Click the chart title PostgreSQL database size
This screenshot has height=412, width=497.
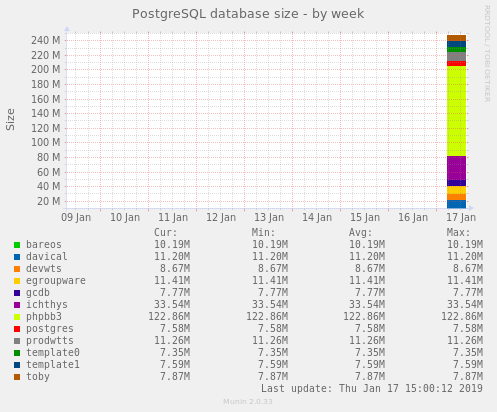pyautogui.click(x=248, y=14)
